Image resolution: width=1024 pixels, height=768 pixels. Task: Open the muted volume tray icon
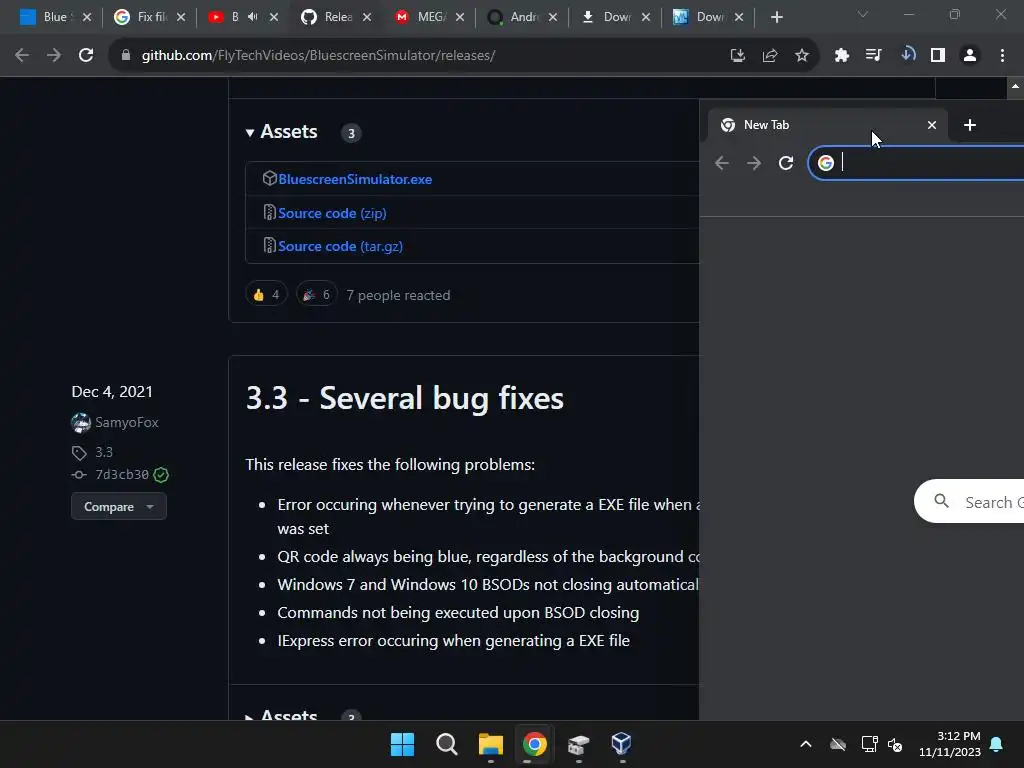[895, 744]
